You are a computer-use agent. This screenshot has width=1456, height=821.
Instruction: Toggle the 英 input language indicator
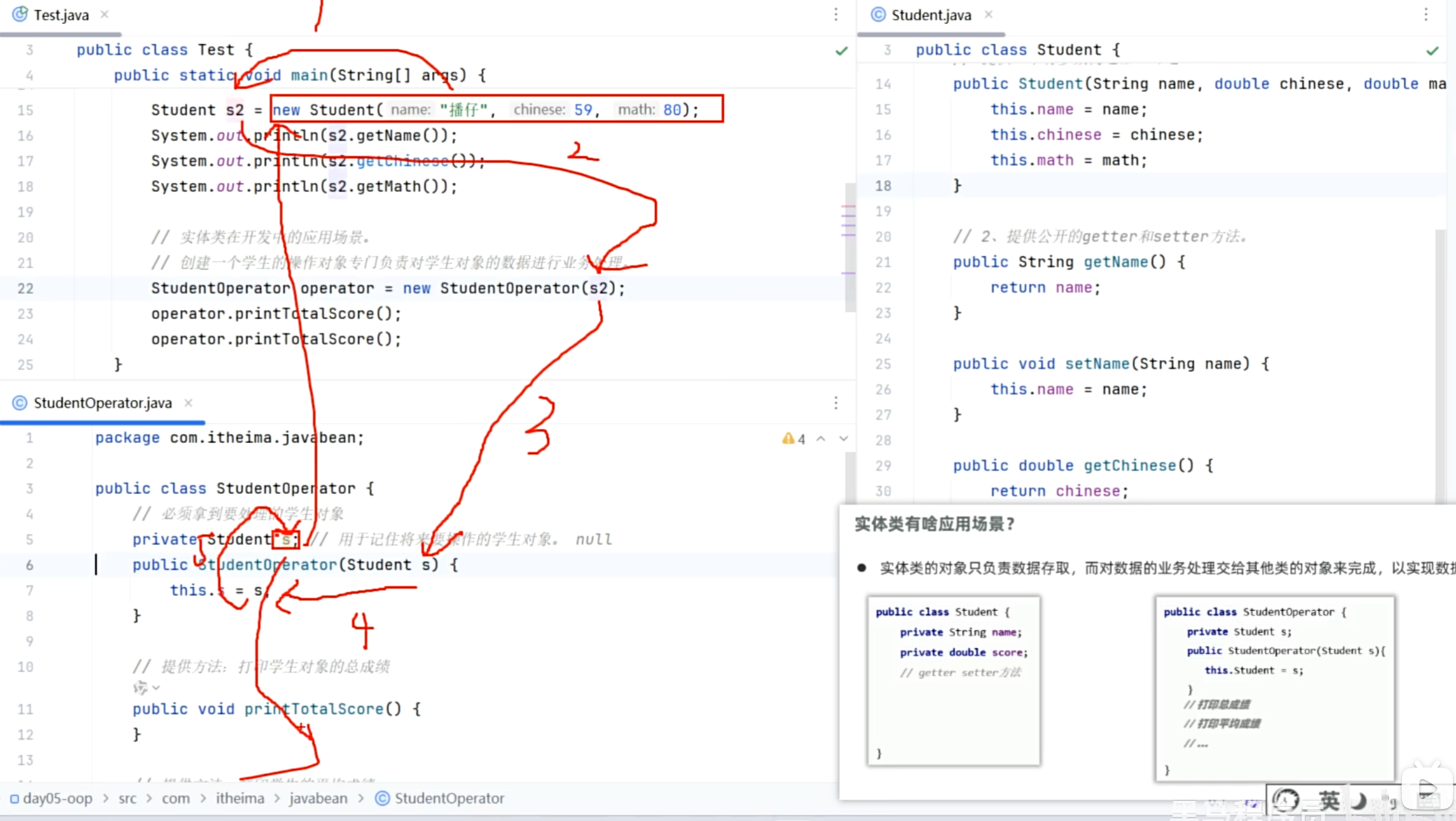click(x=1328, y=801)
